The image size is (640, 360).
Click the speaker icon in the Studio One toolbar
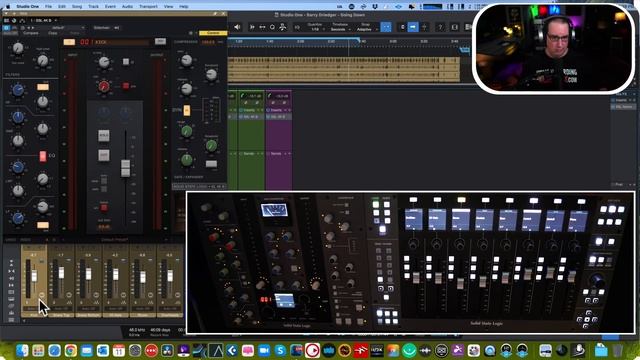237,27
